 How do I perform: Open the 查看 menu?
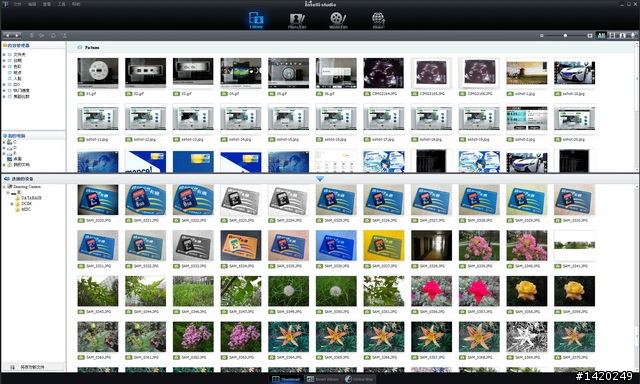[47, 4]
